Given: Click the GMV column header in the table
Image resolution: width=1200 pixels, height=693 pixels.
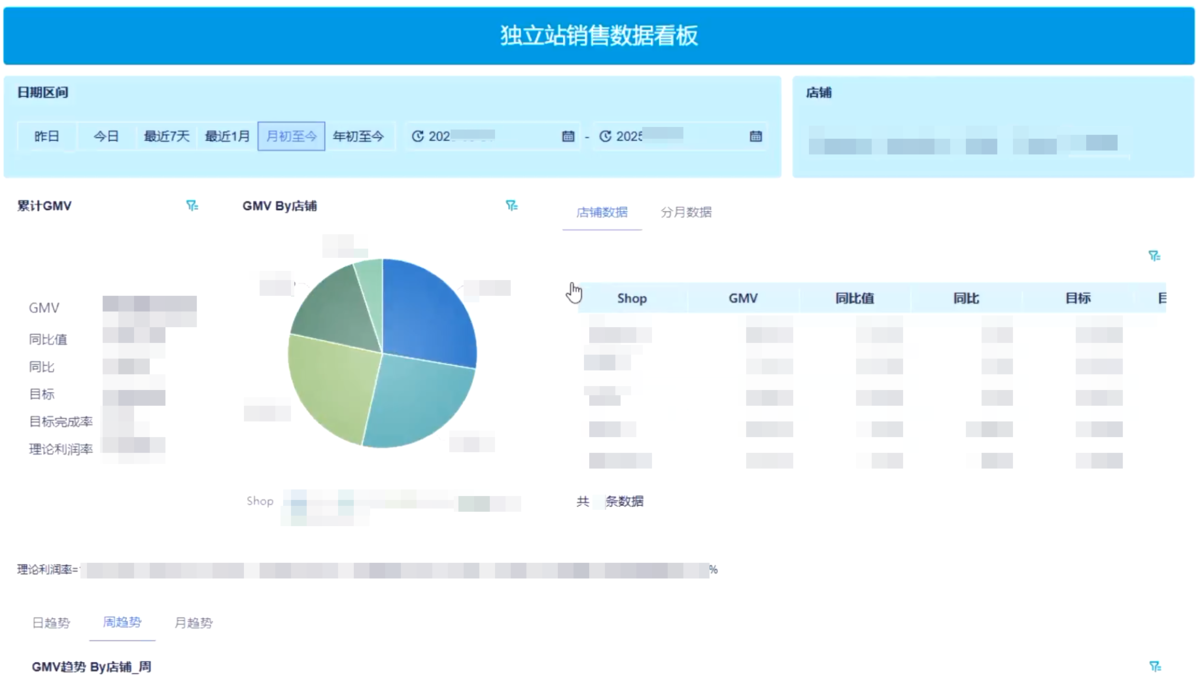Looking at the screenshot, I should coord(743,298).
